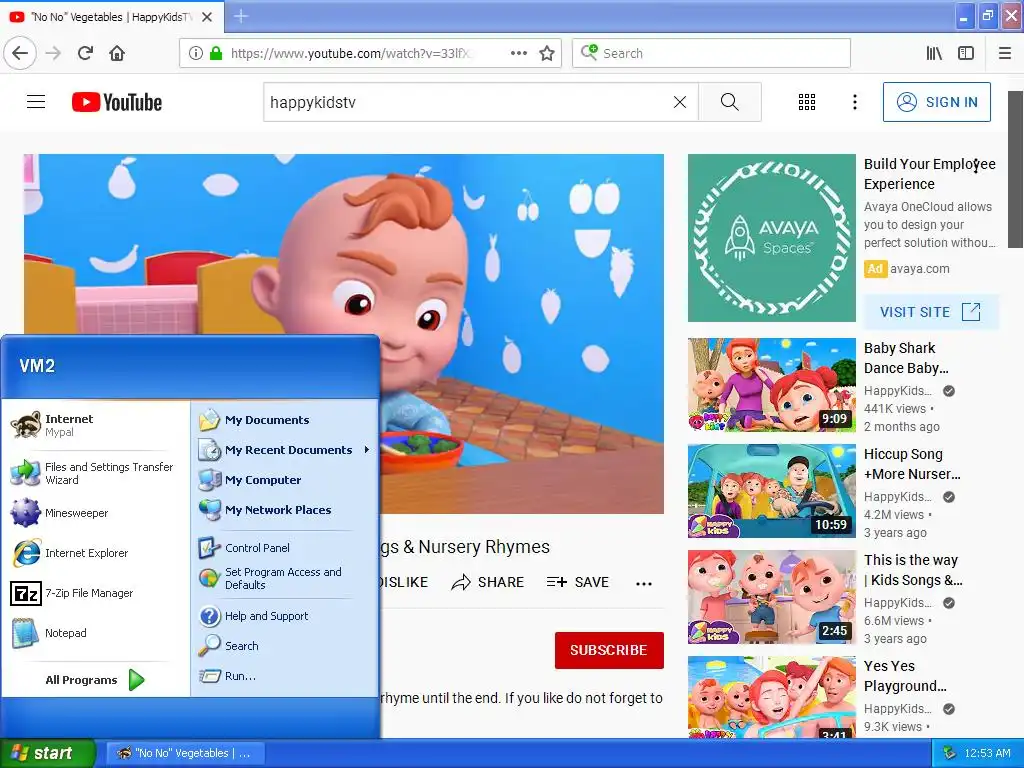Click the browser URL address field
Screen dimensions: 1024x768
[x=349, y=54]
